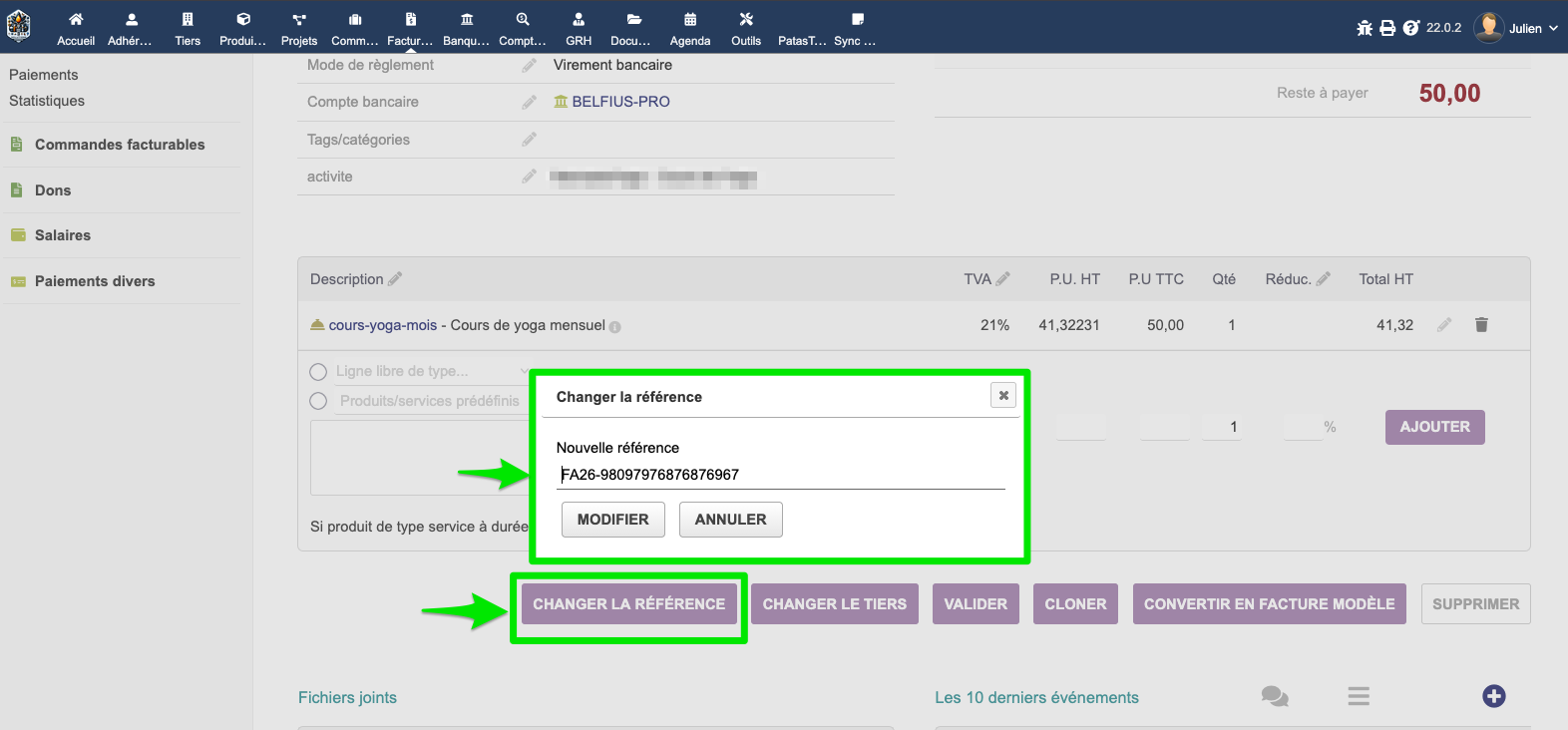Viewport: 1568px width, 730px height.
Task: Open the Julien user dropdown
Action: 1516,28
